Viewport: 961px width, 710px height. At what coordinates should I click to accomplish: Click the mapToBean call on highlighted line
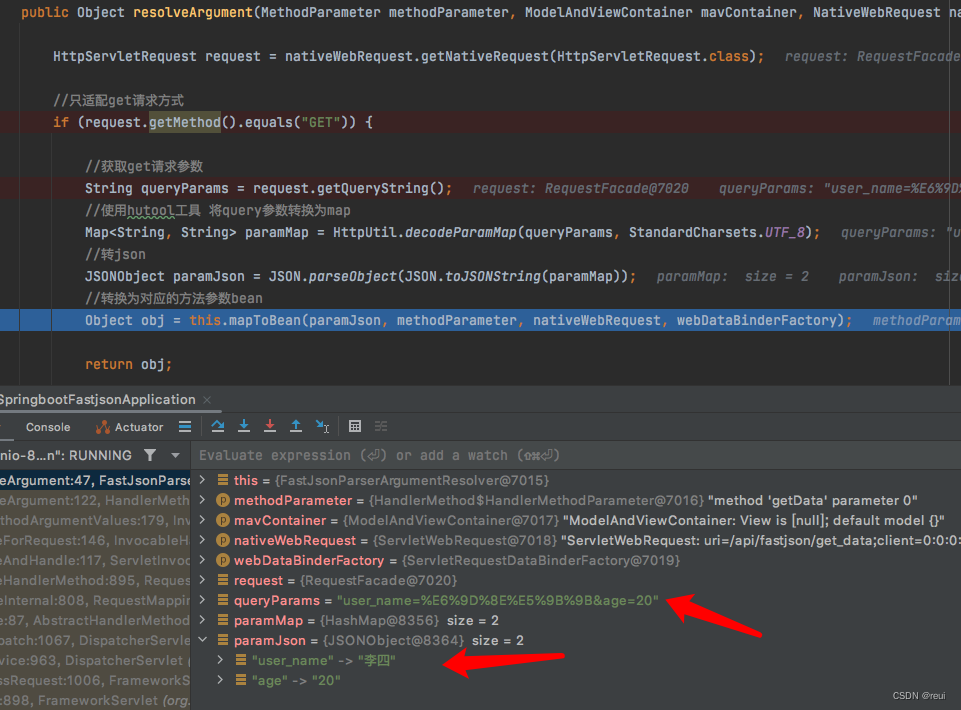click(x=265, y=320)
